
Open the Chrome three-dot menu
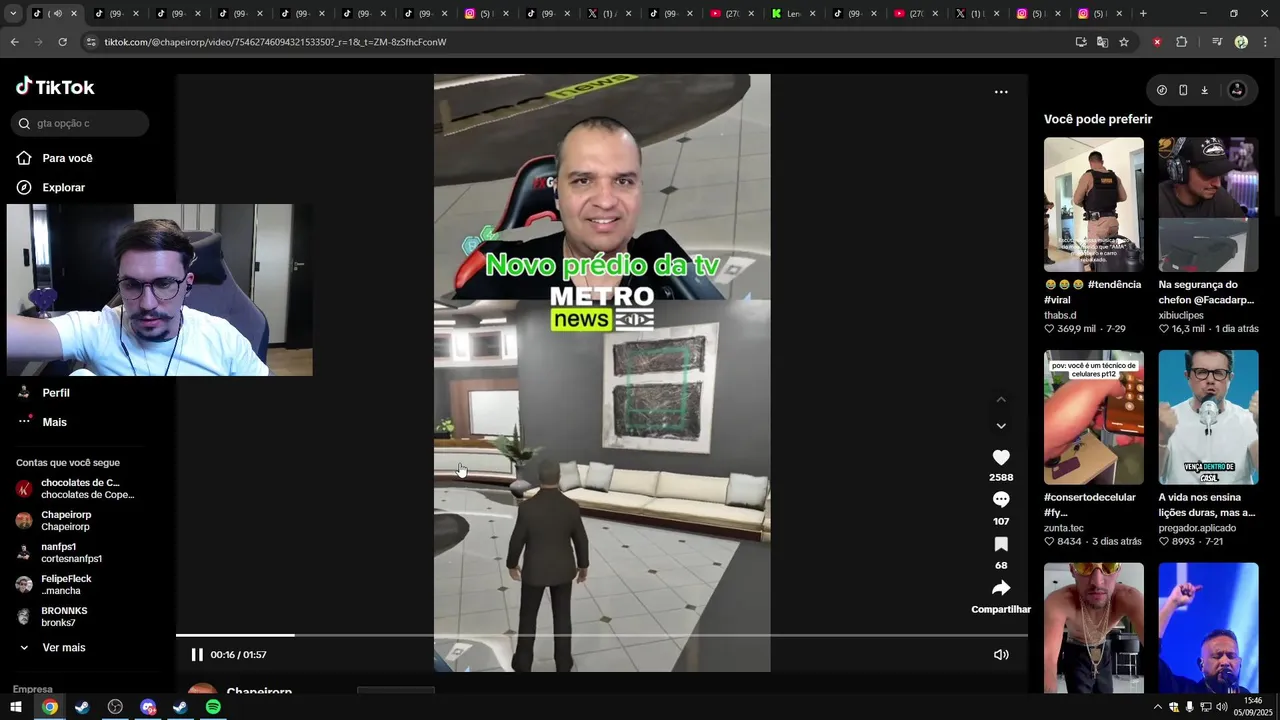pyautogui.click(x=1266, y=42)
